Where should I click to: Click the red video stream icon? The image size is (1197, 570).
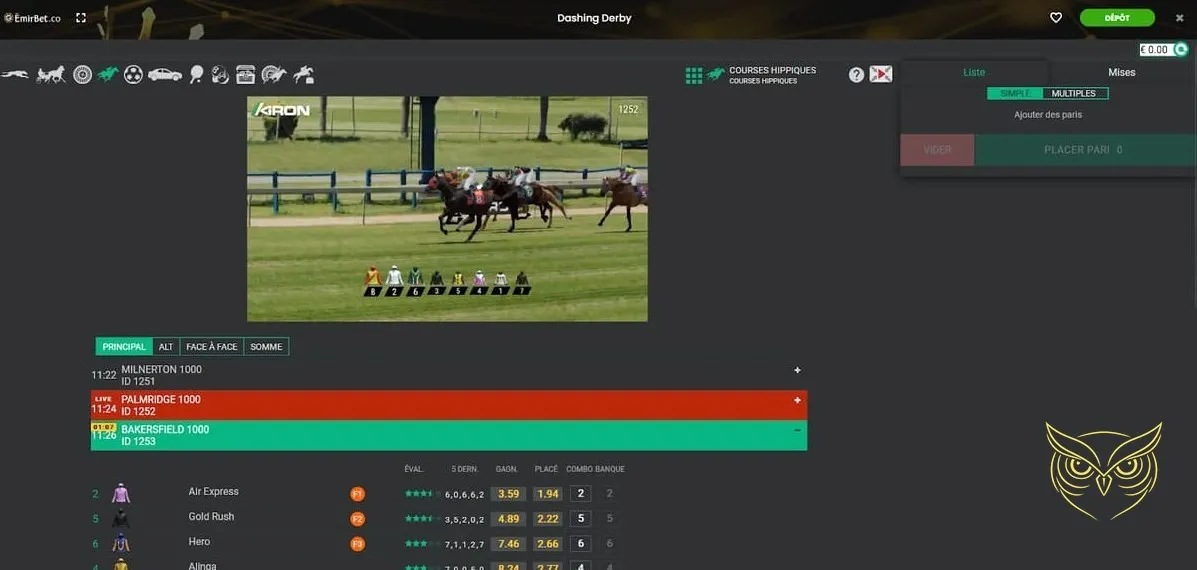click(x=881, y=74)
